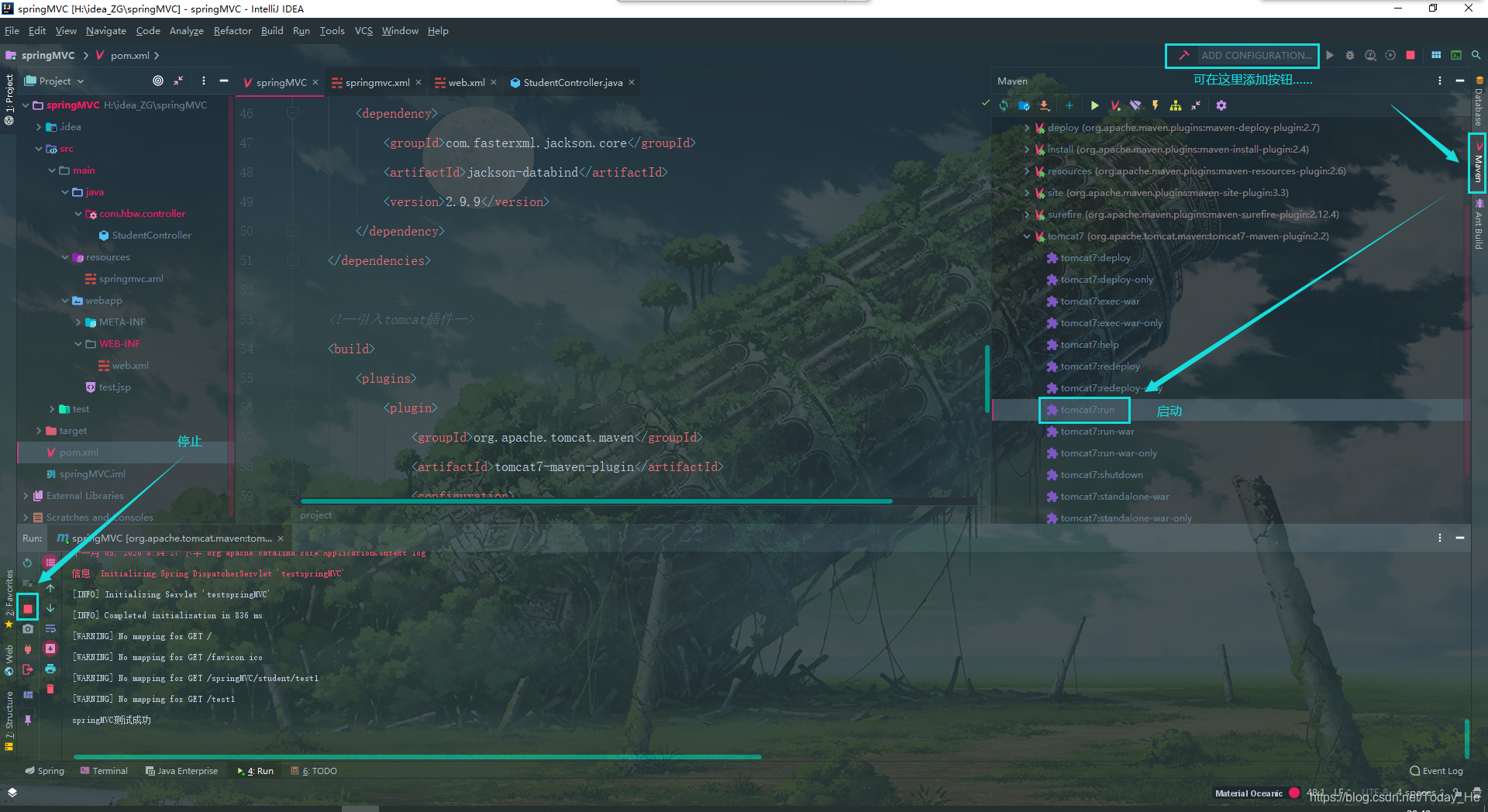Open the TODO tool window

[x=314, y=771]
